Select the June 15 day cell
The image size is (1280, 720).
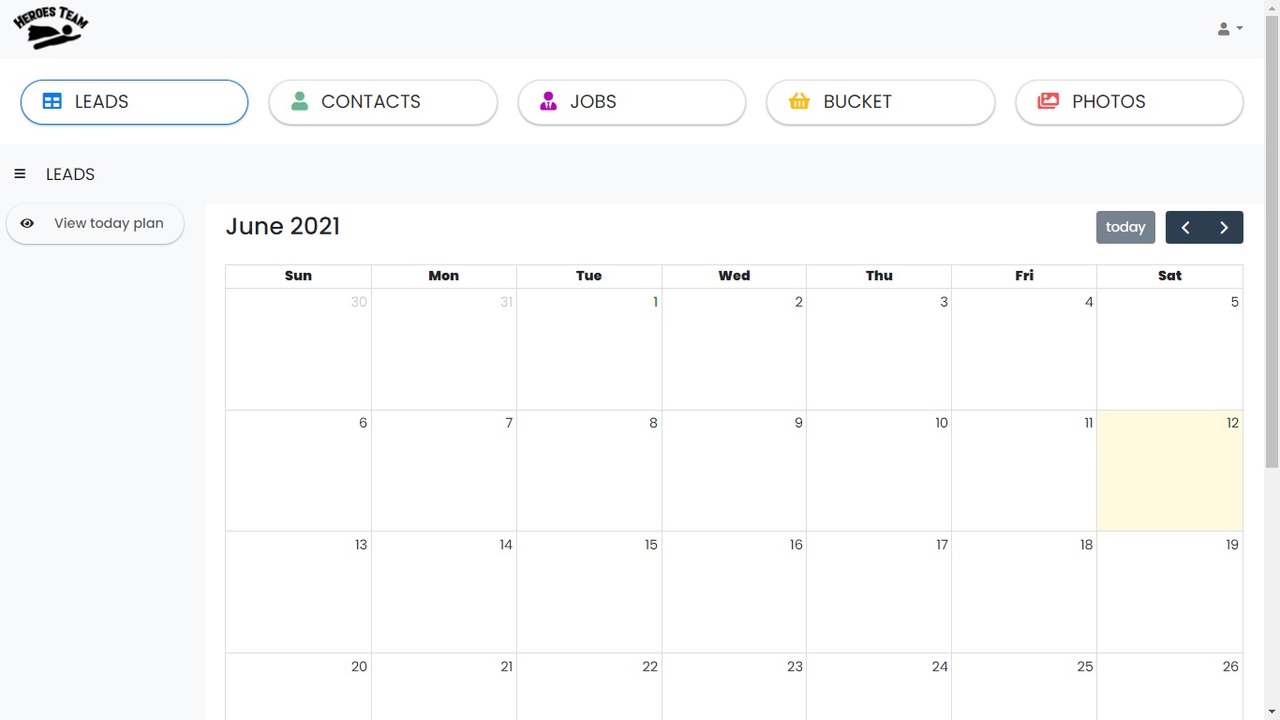[589, 592]
